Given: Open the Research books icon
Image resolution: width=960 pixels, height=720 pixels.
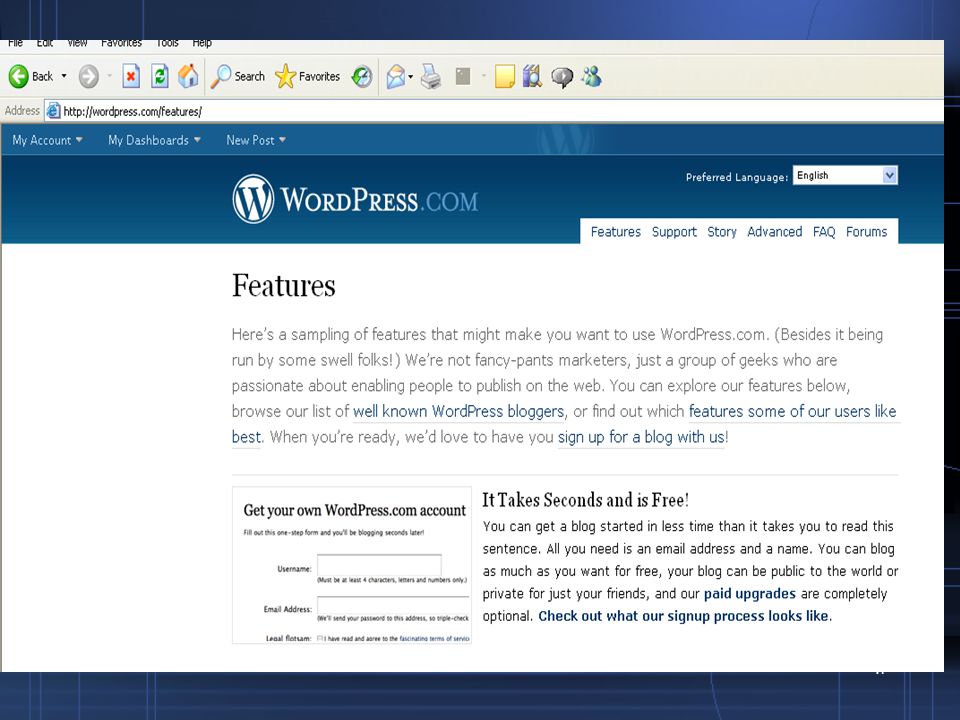Looking at the screenshot, I should [532, 77].
